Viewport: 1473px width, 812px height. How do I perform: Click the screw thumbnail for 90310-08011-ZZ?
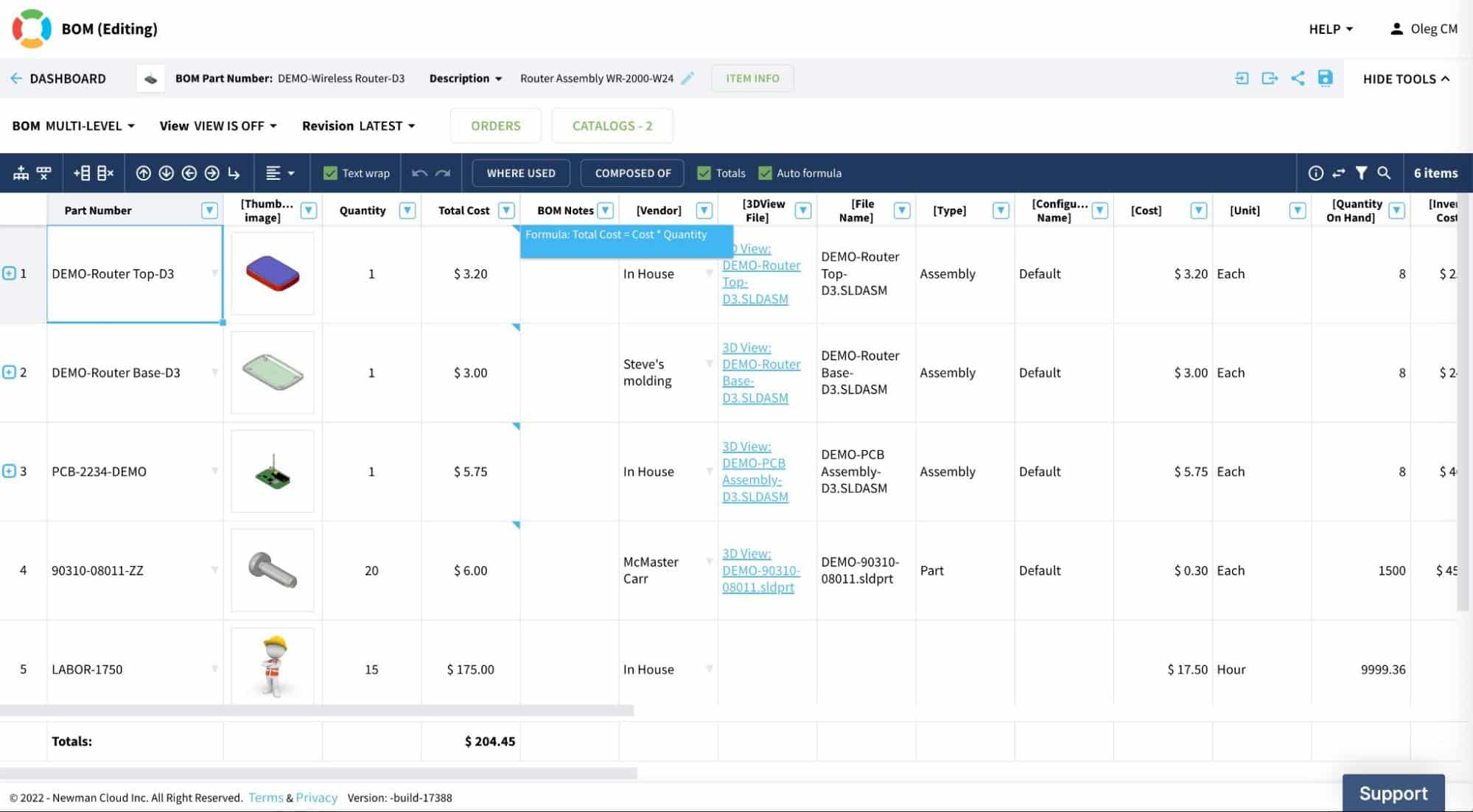273,570
